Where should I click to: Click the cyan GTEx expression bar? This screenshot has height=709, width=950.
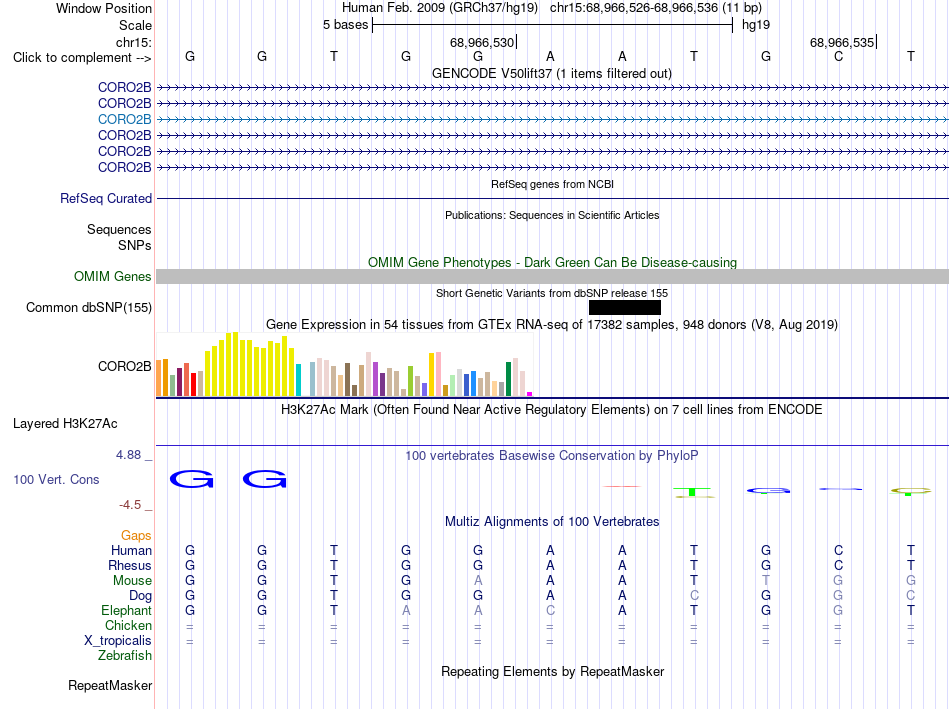(298, 380)
